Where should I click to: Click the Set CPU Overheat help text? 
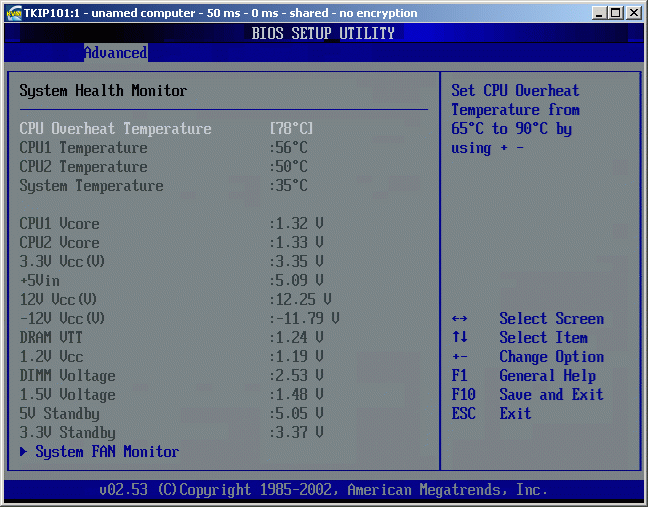(x=515, y=120)
